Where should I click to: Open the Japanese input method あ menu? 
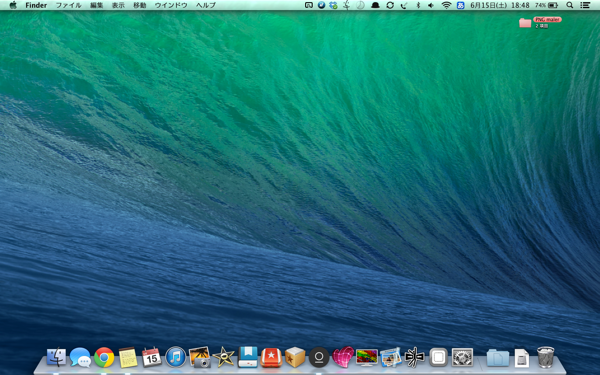pos(460,5)
